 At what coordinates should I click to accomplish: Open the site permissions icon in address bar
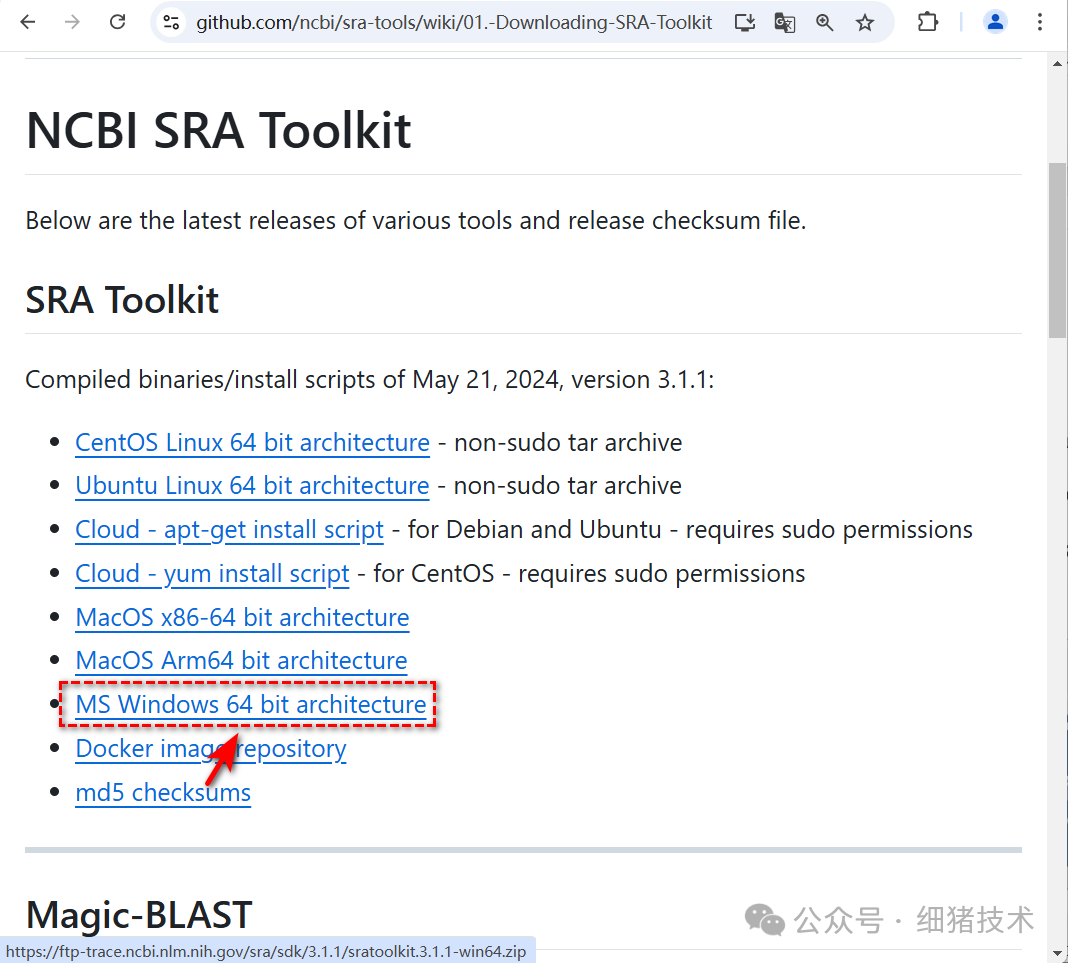tap(171, 22)
